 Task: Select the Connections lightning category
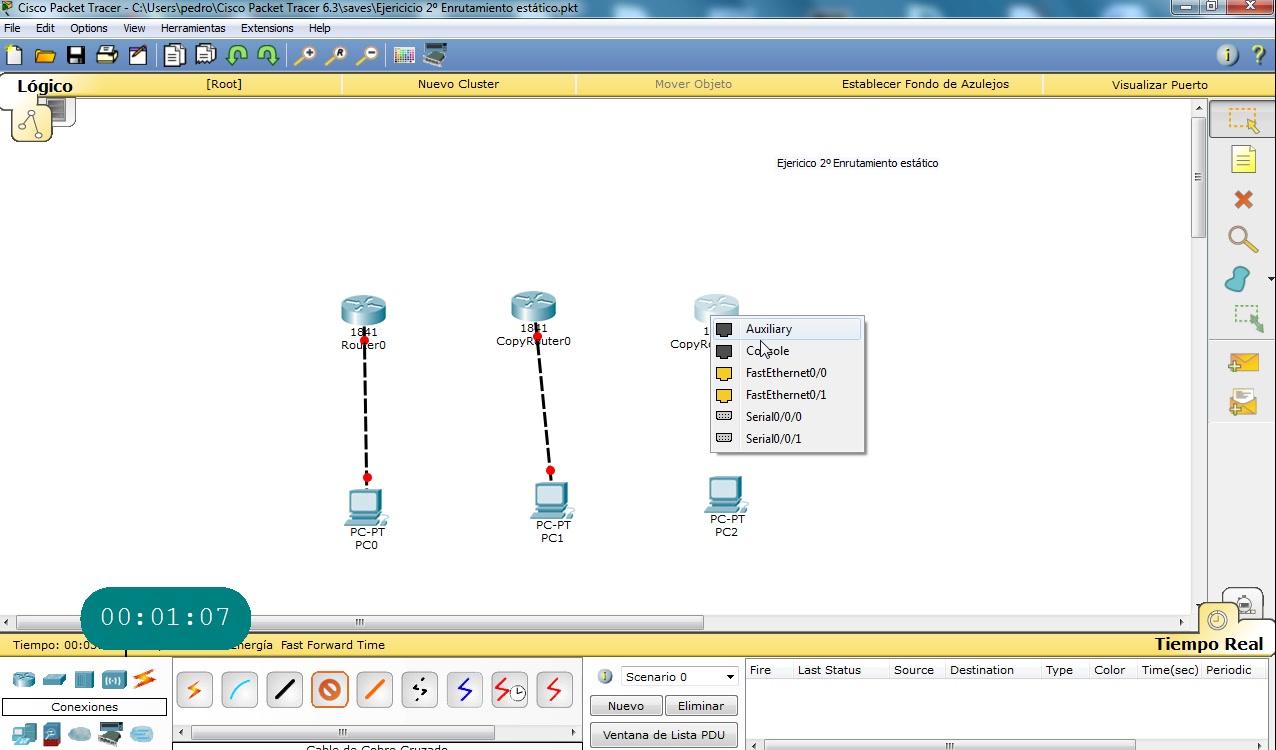(144, 680)
